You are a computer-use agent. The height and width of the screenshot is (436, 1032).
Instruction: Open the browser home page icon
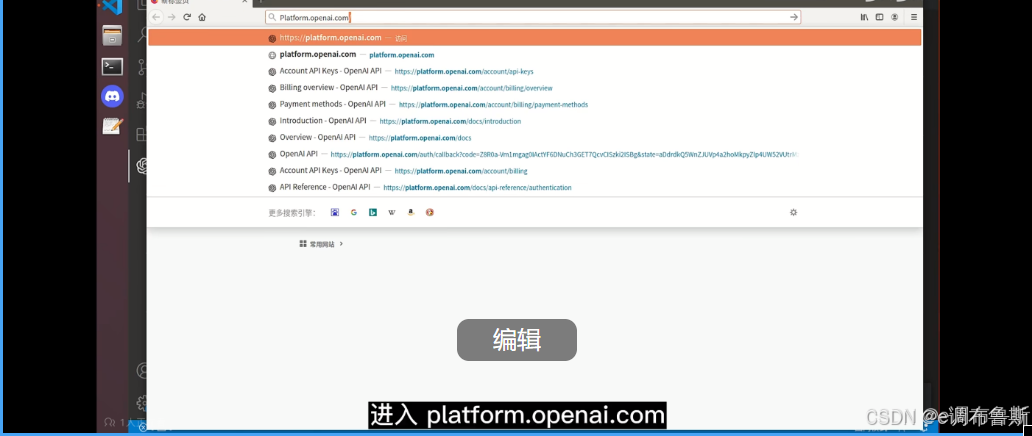202,17
